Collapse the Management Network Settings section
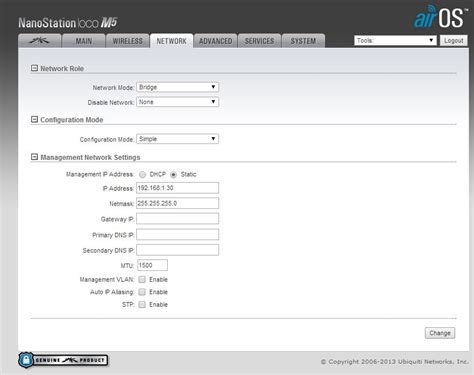 point(34,157)
